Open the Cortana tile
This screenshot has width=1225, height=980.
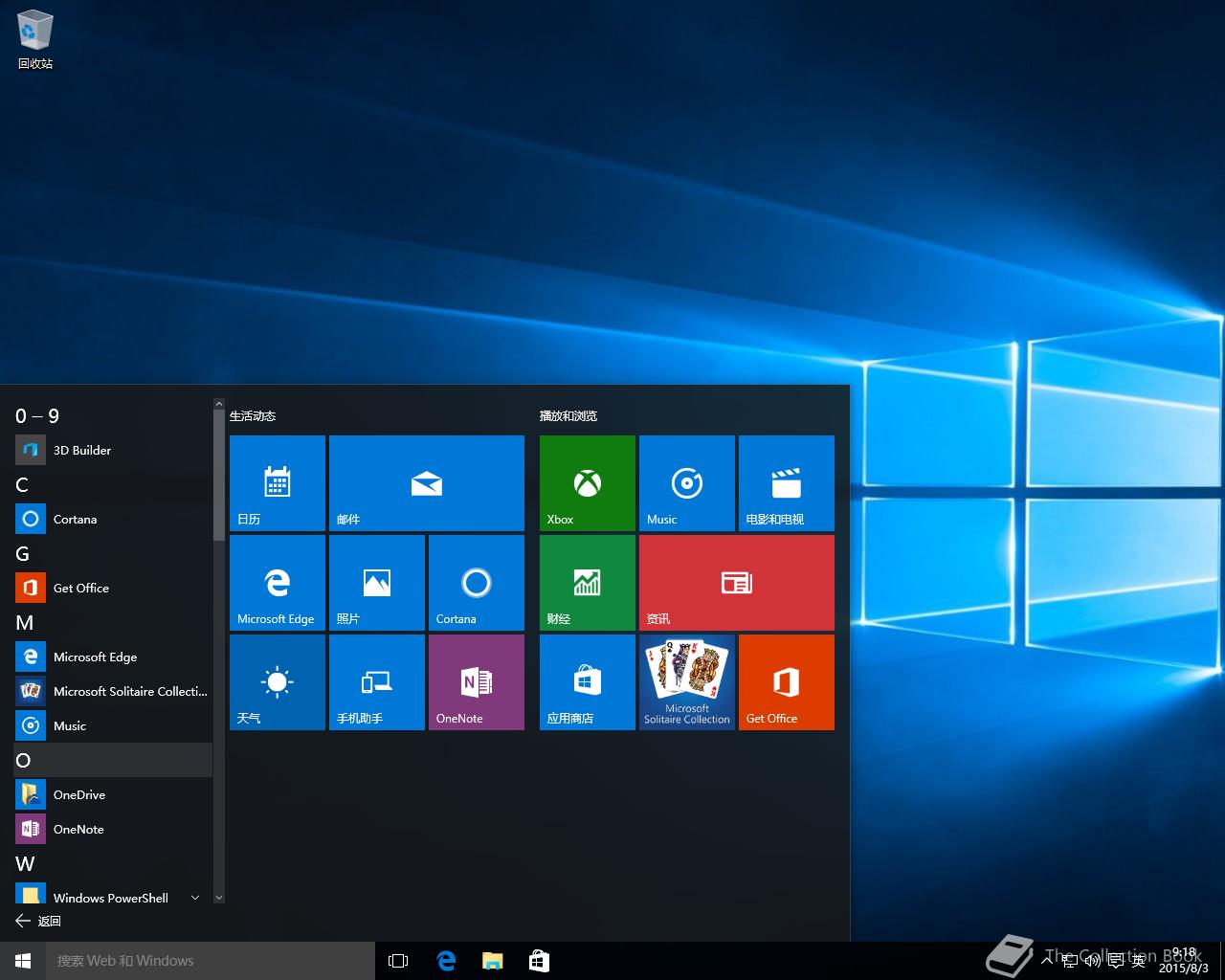pos(477,583)
